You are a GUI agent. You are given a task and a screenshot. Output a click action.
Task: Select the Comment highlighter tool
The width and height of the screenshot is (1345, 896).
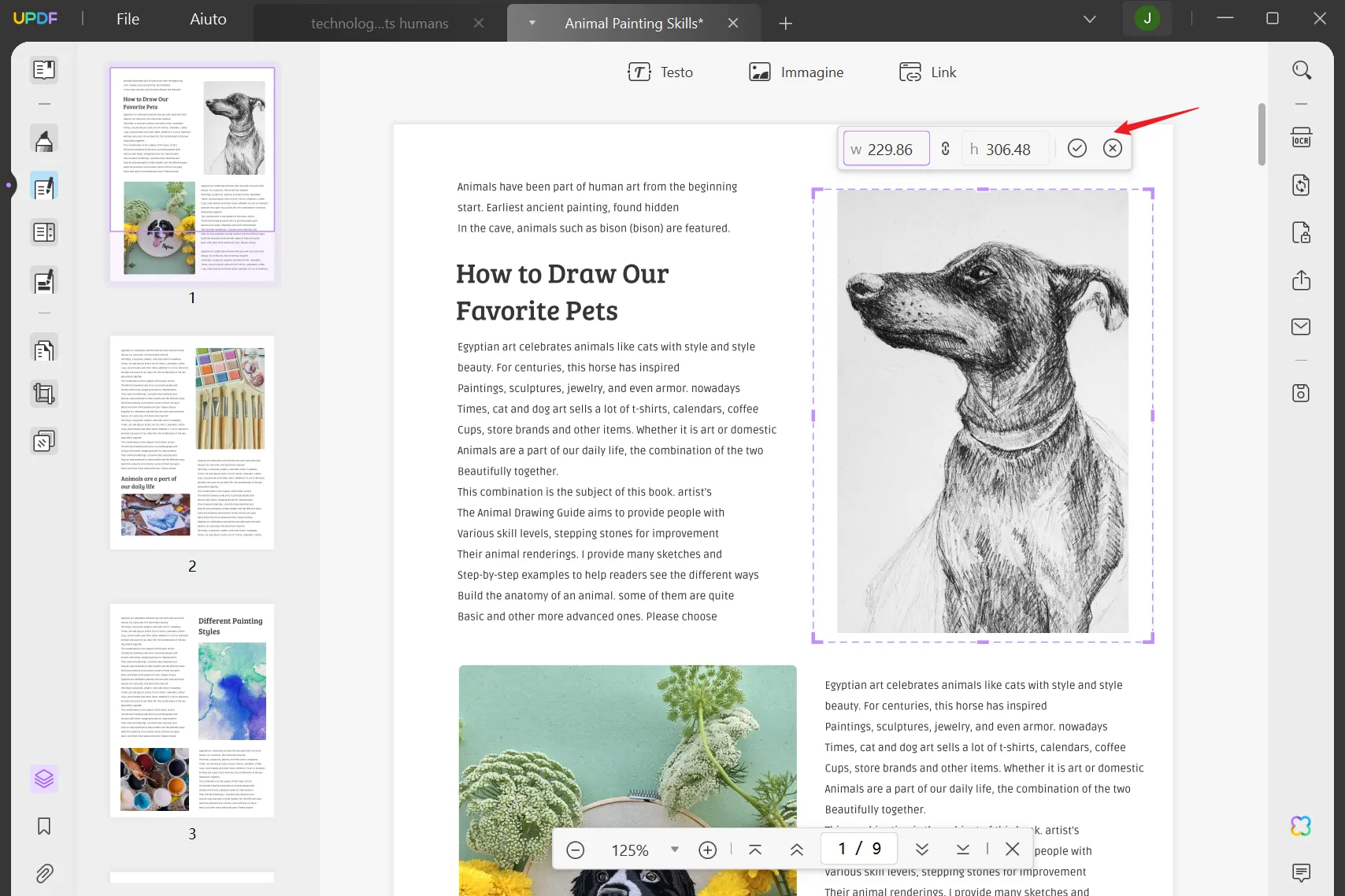pos(44,139)
